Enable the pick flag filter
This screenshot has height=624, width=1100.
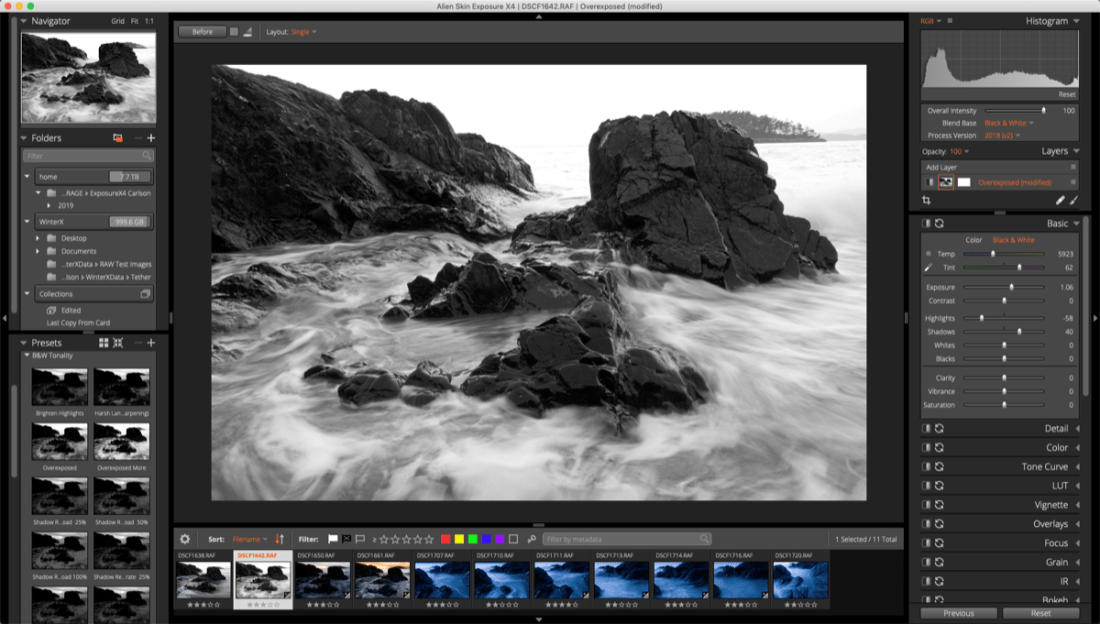point(333,539)
